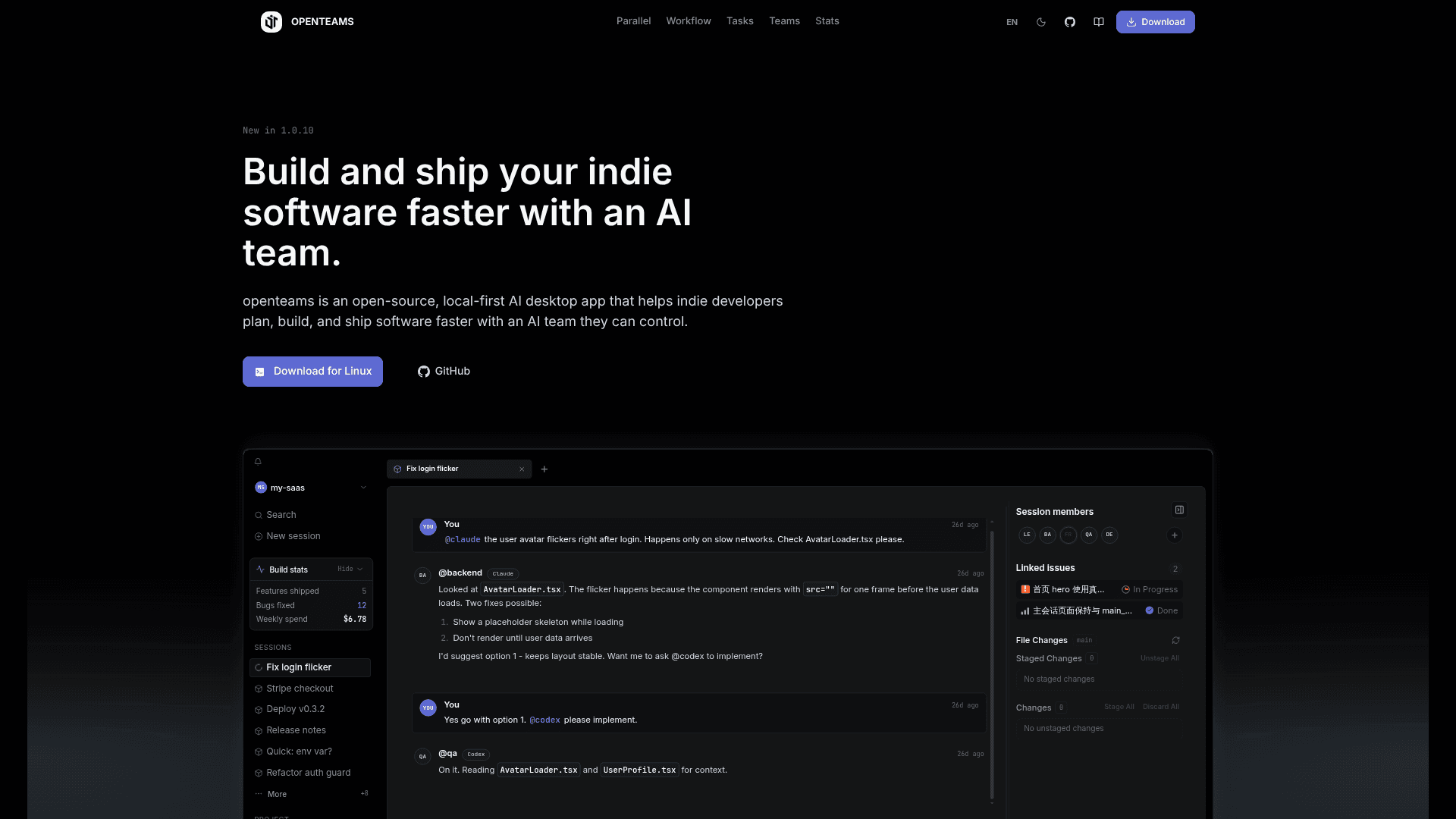Click the Build stats pulse icon
1456x819 pixels.
coord(261,570)
